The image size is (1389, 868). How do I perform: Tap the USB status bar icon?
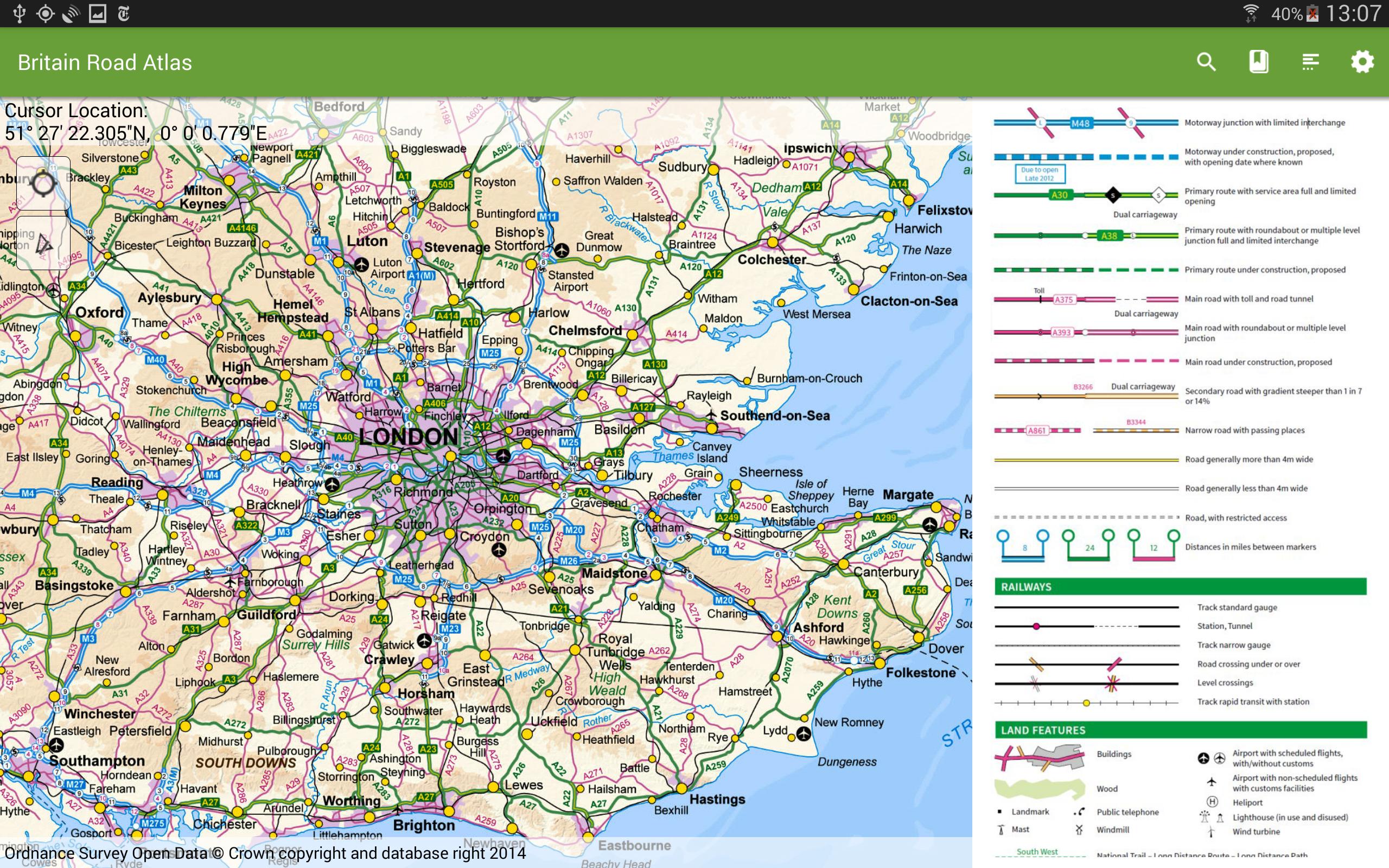tap(19, 13)
